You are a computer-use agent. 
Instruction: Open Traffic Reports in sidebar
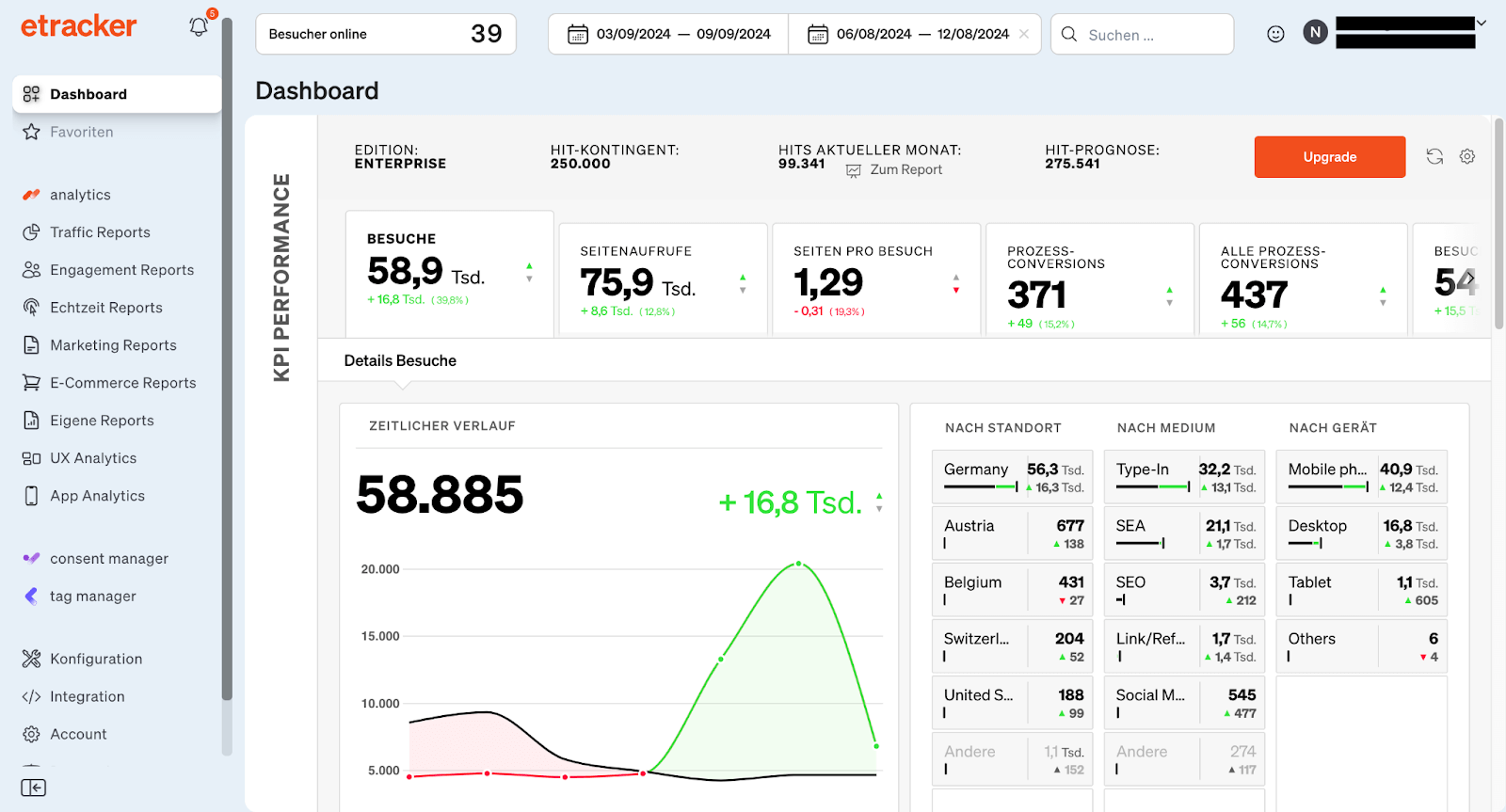coord(100,232)
